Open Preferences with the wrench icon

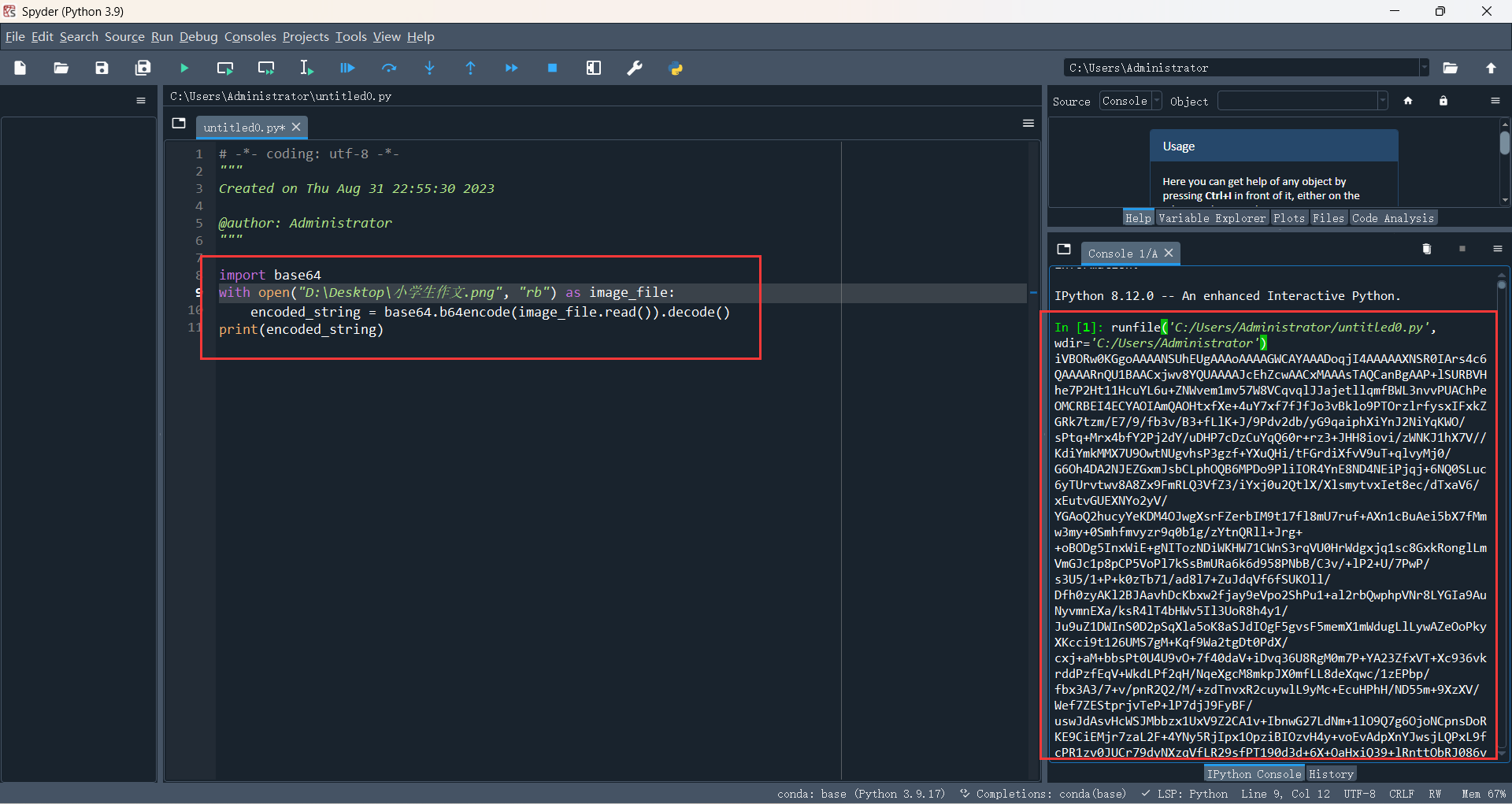point(635,69)
